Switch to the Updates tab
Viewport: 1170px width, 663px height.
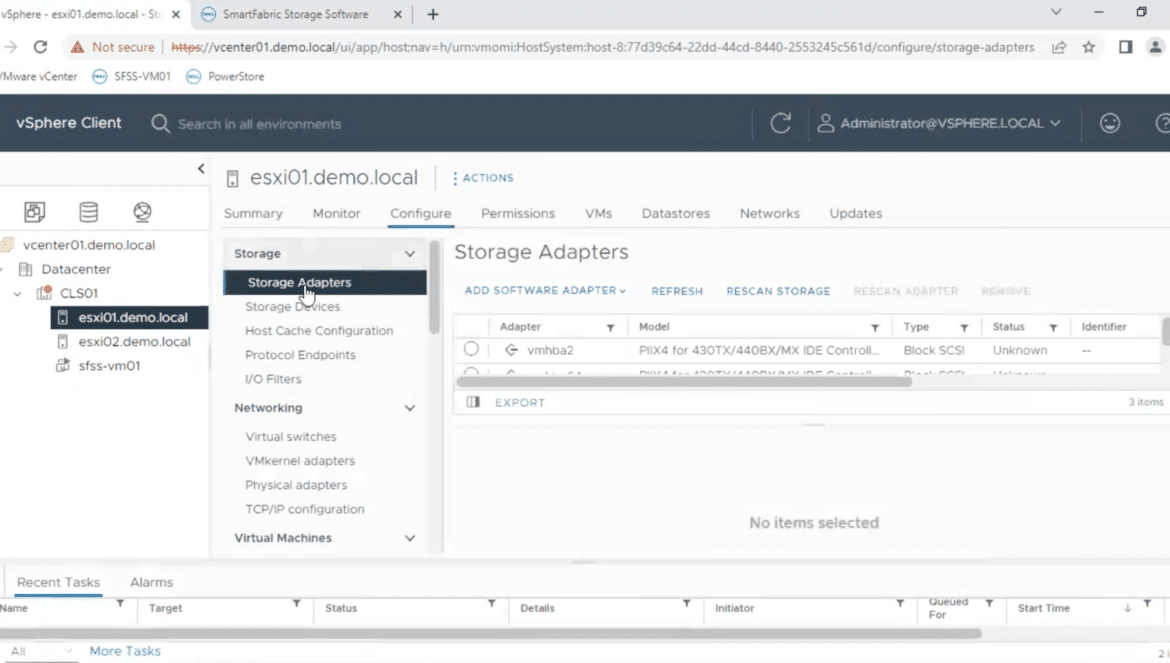pyautogui.click(x=855, y=213)
